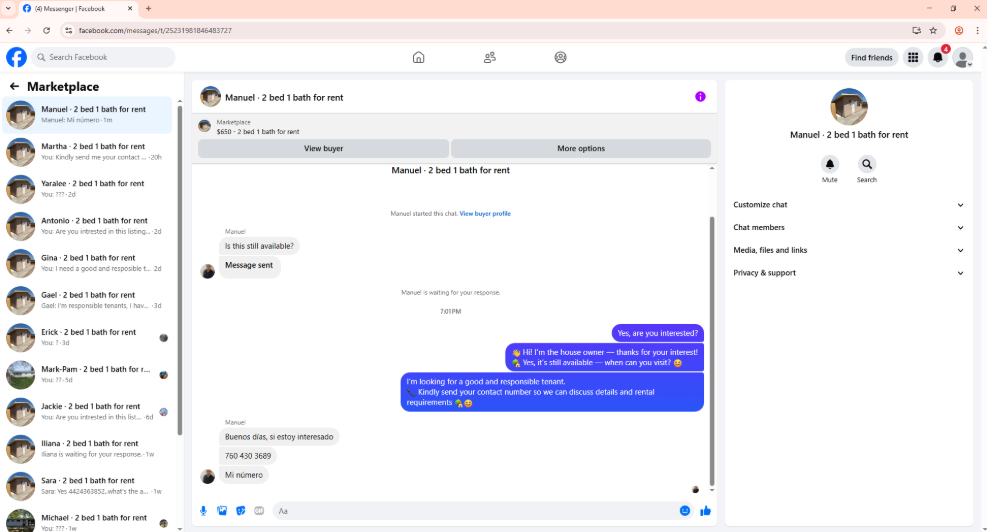The height and width of the screenshot is (532, 987).
Task: Click the conversation list scrollbar
Action: [x=179, y=271]
